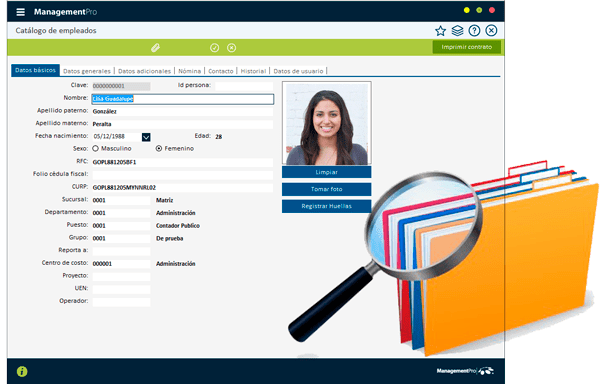Viewport: 600px width, 384px height.
Task: Click the De prueba group text
Action: pyautogui.click(x=170, y=238)
